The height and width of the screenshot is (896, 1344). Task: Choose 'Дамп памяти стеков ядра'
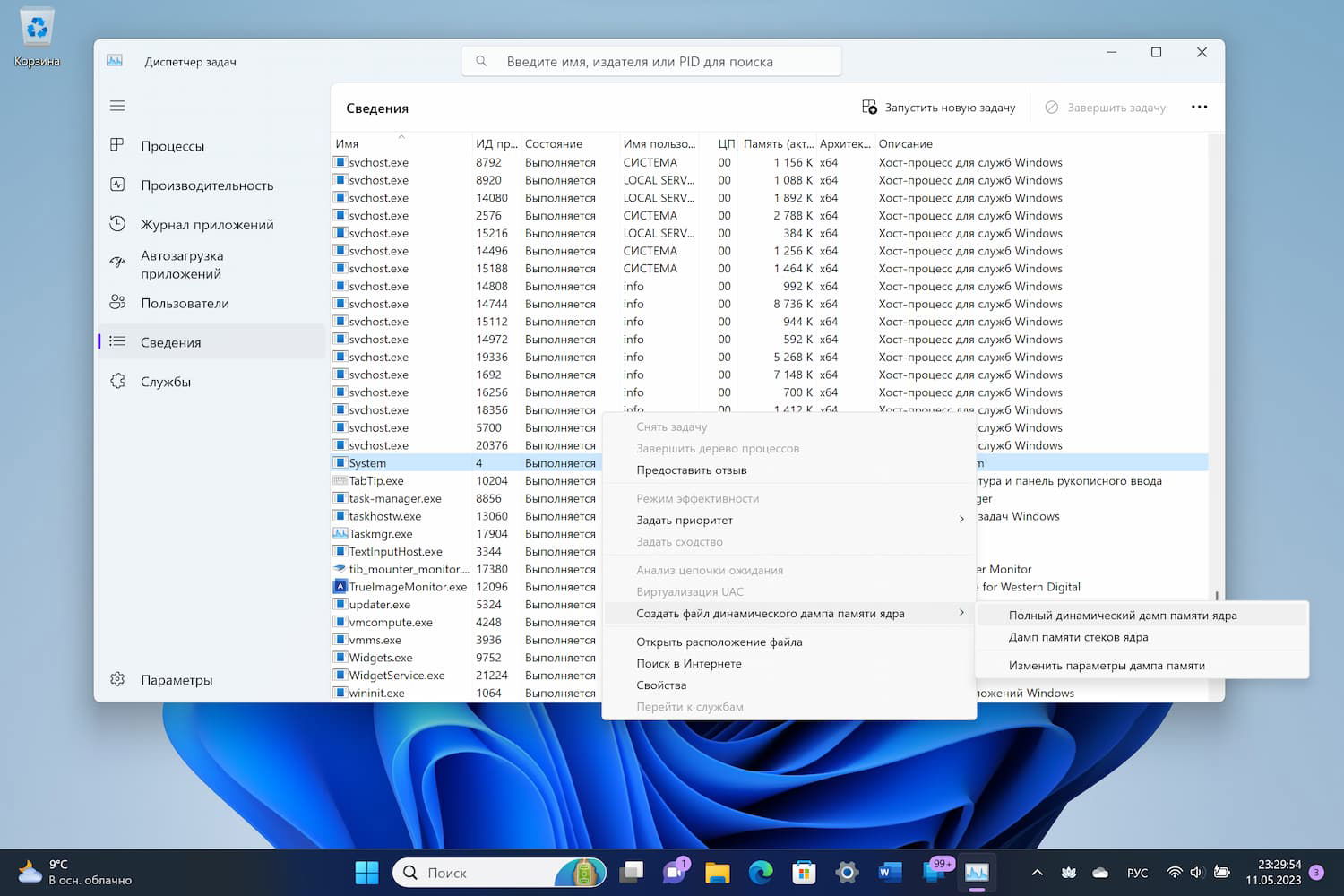(x=1078, y=637)
